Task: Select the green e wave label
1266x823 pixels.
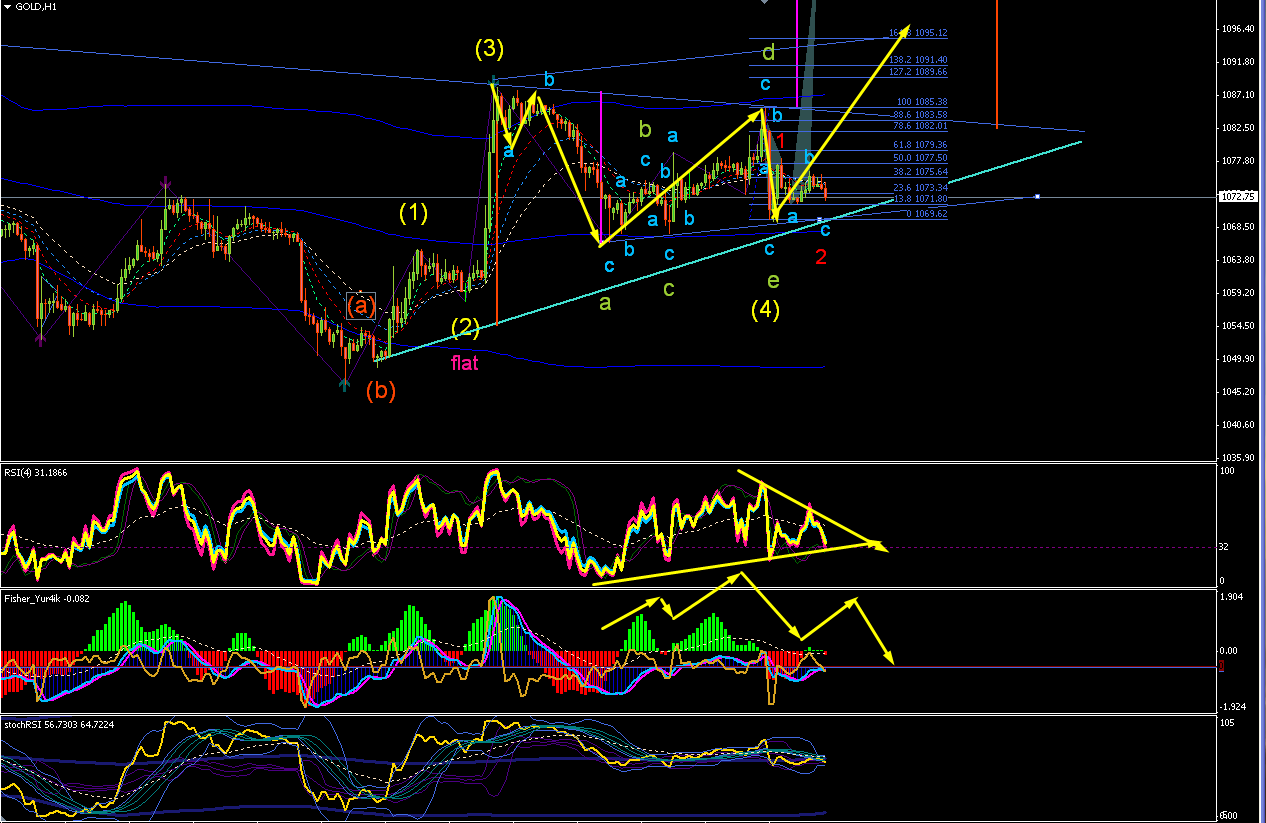Action: [x=772, y=281]
